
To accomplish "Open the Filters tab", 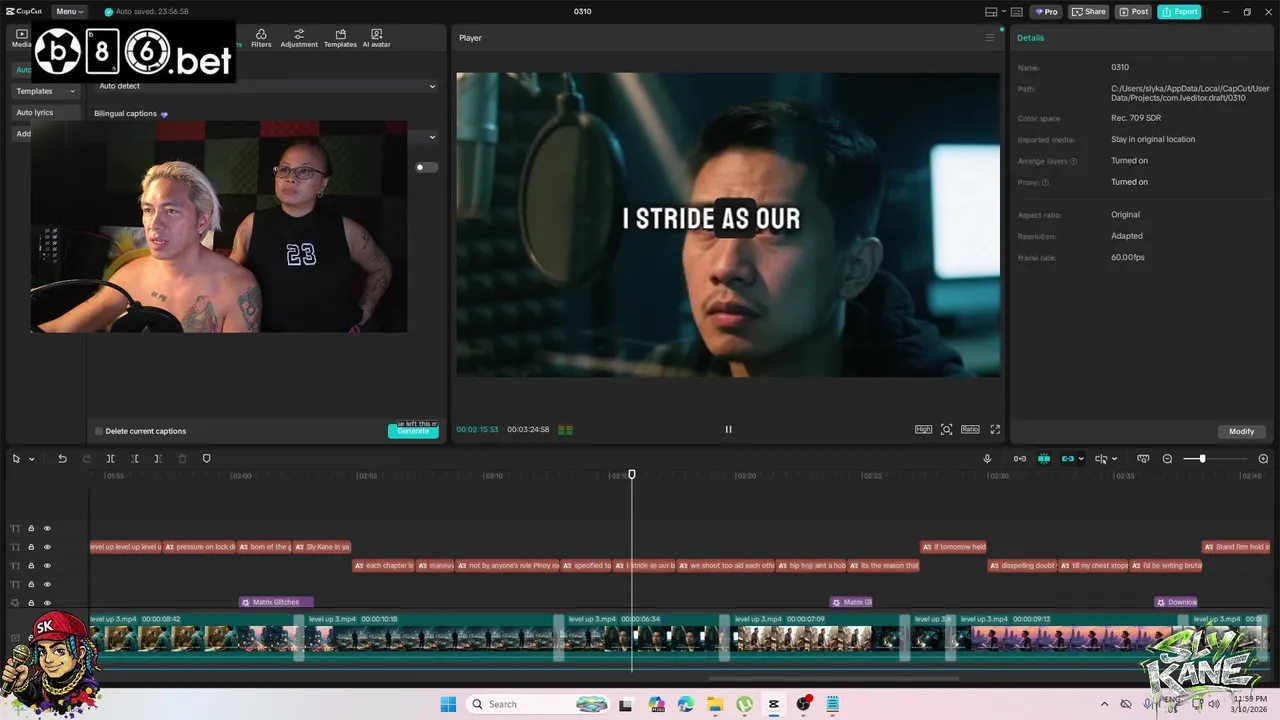I will (261, 39).
